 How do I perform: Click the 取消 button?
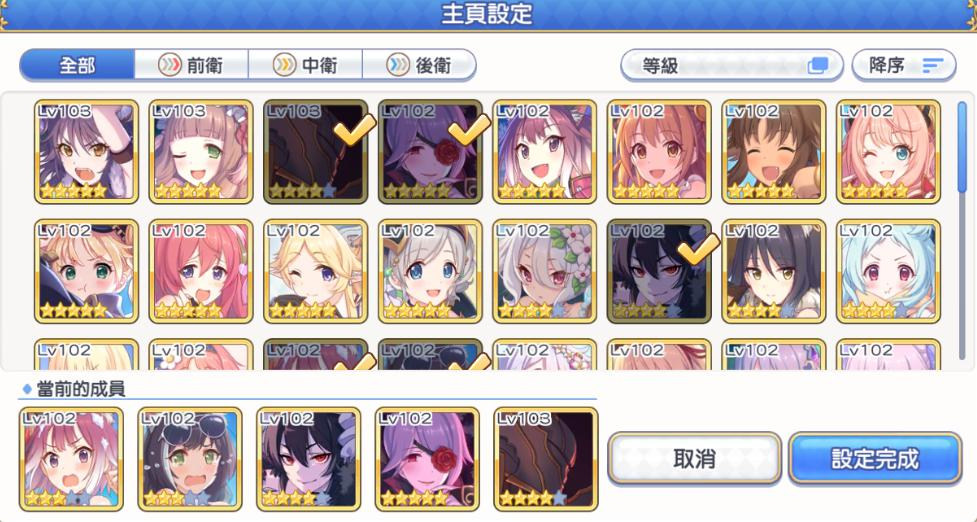[x=694, y=458]
